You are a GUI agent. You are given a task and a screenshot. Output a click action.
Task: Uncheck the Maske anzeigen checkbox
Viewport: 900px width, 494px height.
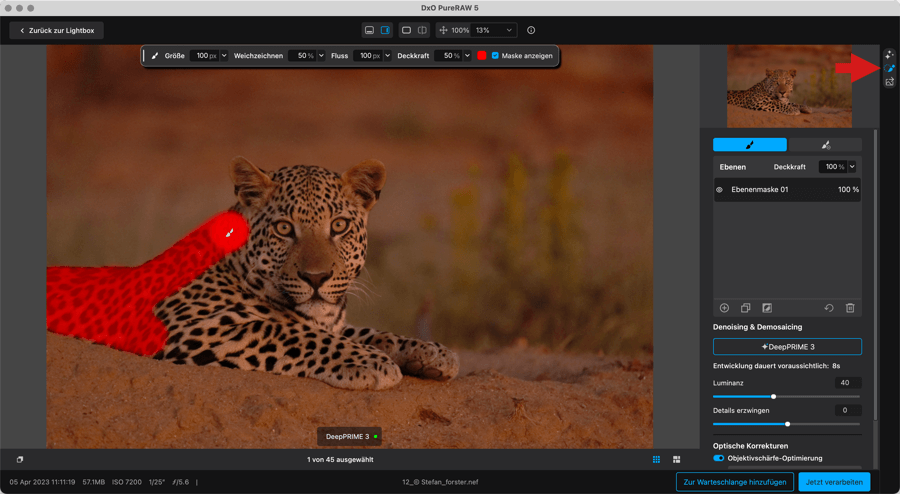click(495, 56)
